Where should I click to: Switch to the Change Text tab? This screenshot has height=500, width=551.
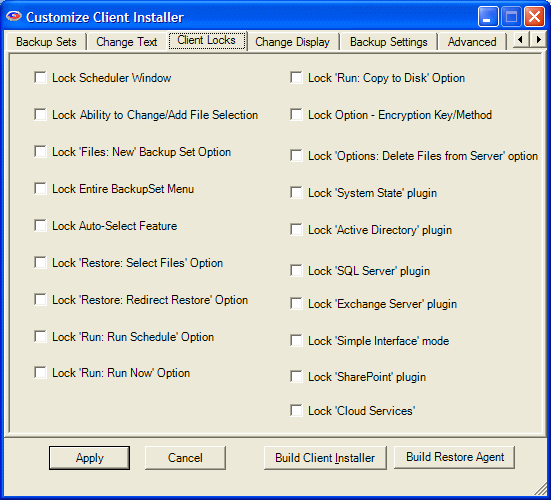tap(127, 42)
